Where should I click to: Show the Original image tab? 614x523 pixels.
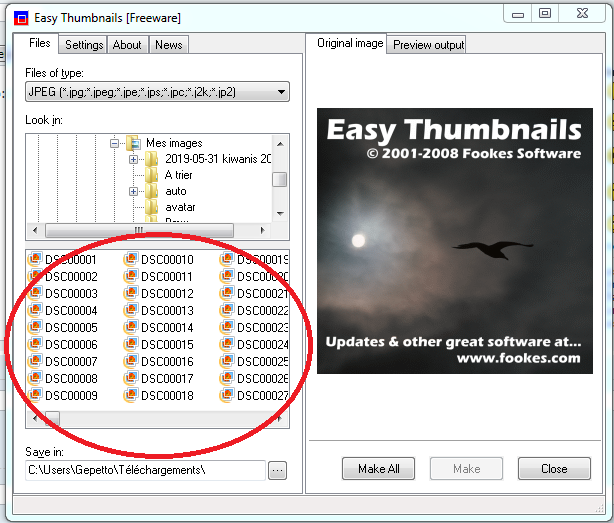pos(350,43)
